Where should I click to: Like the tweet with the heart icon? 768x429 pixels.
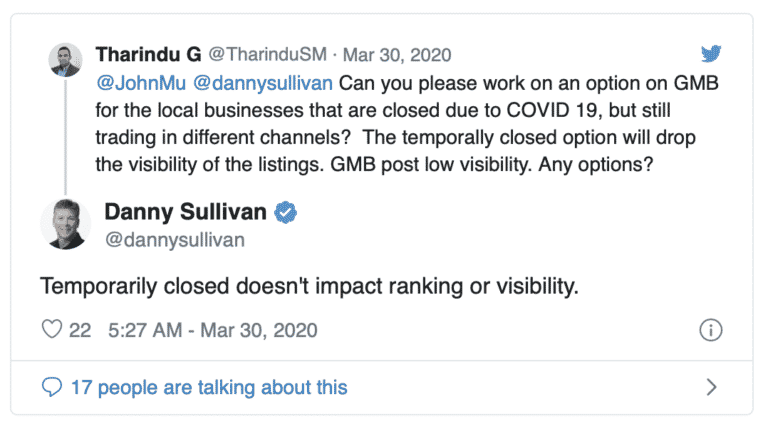tap(50, 330)
